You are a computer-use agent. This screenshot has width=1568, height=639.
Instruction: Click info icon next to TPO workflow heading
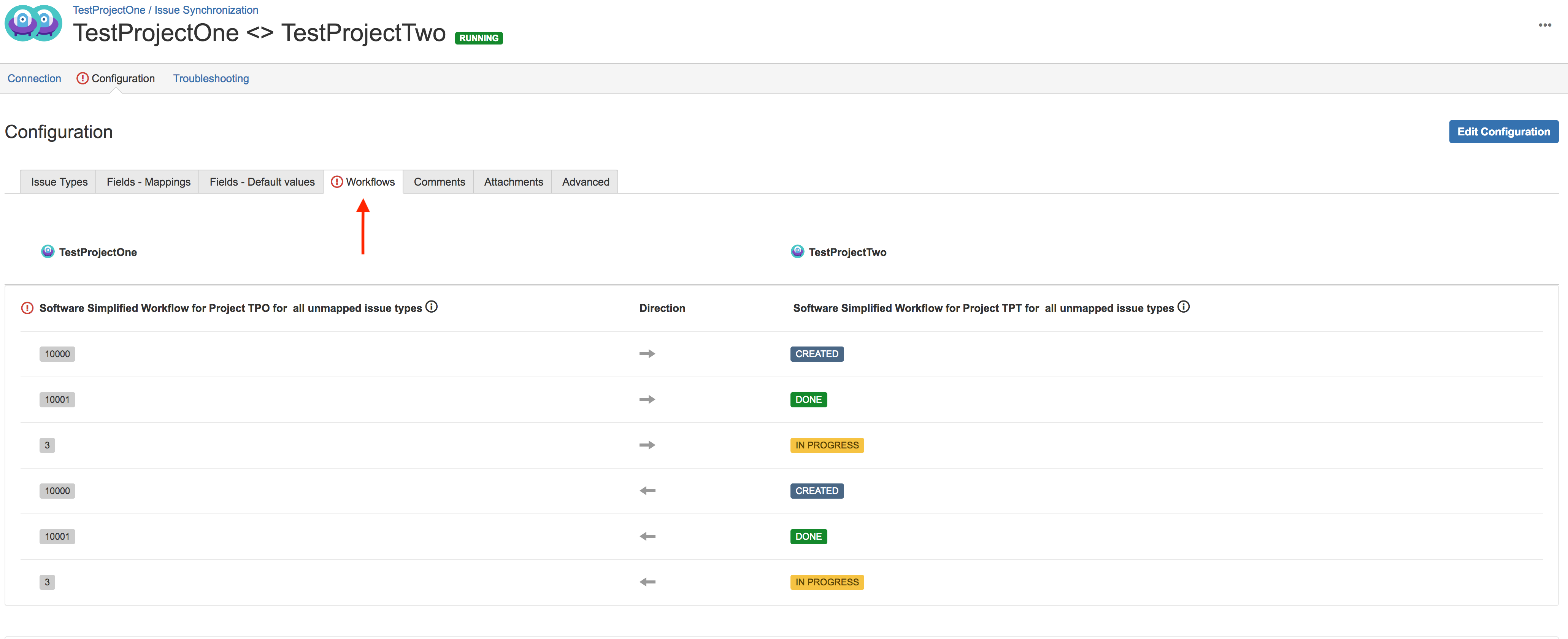pos(431,307)
